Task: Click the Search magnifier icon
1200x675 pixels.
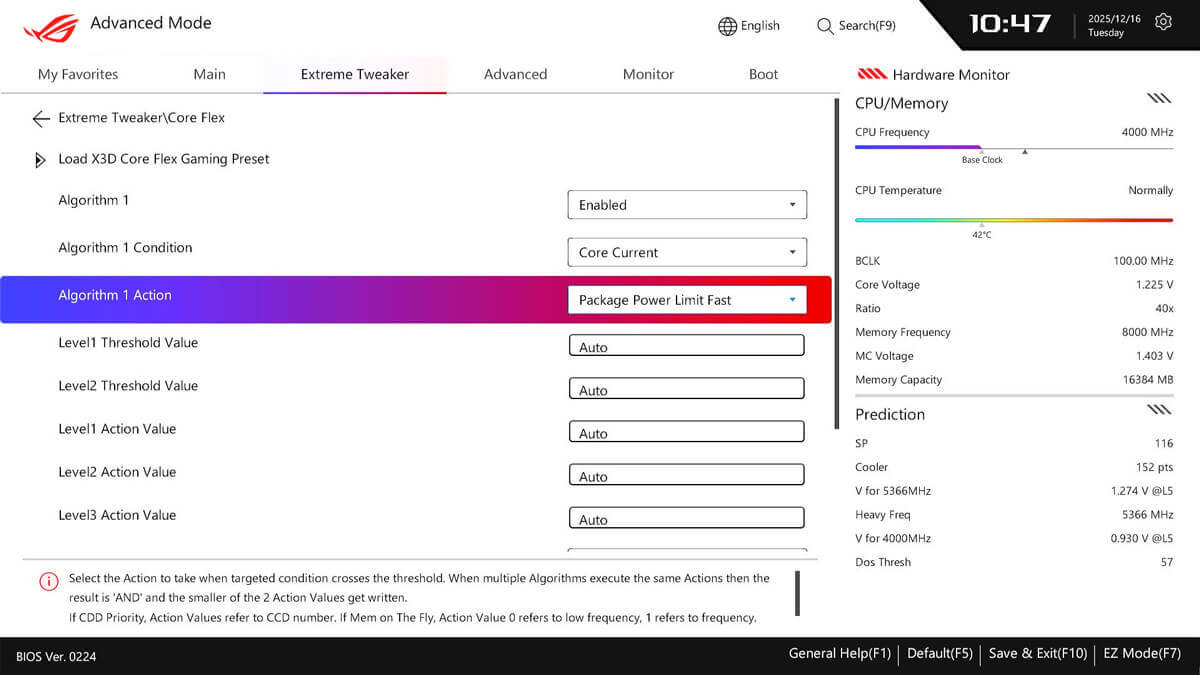Action: (825, 26)
